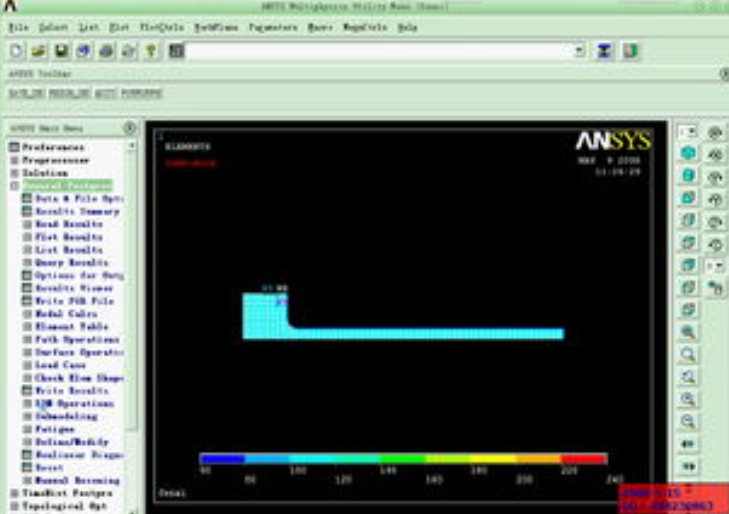The width and height of the screenshot is (729, 514).
Task: Click the command prompt icon beside input
Action: 177,51
